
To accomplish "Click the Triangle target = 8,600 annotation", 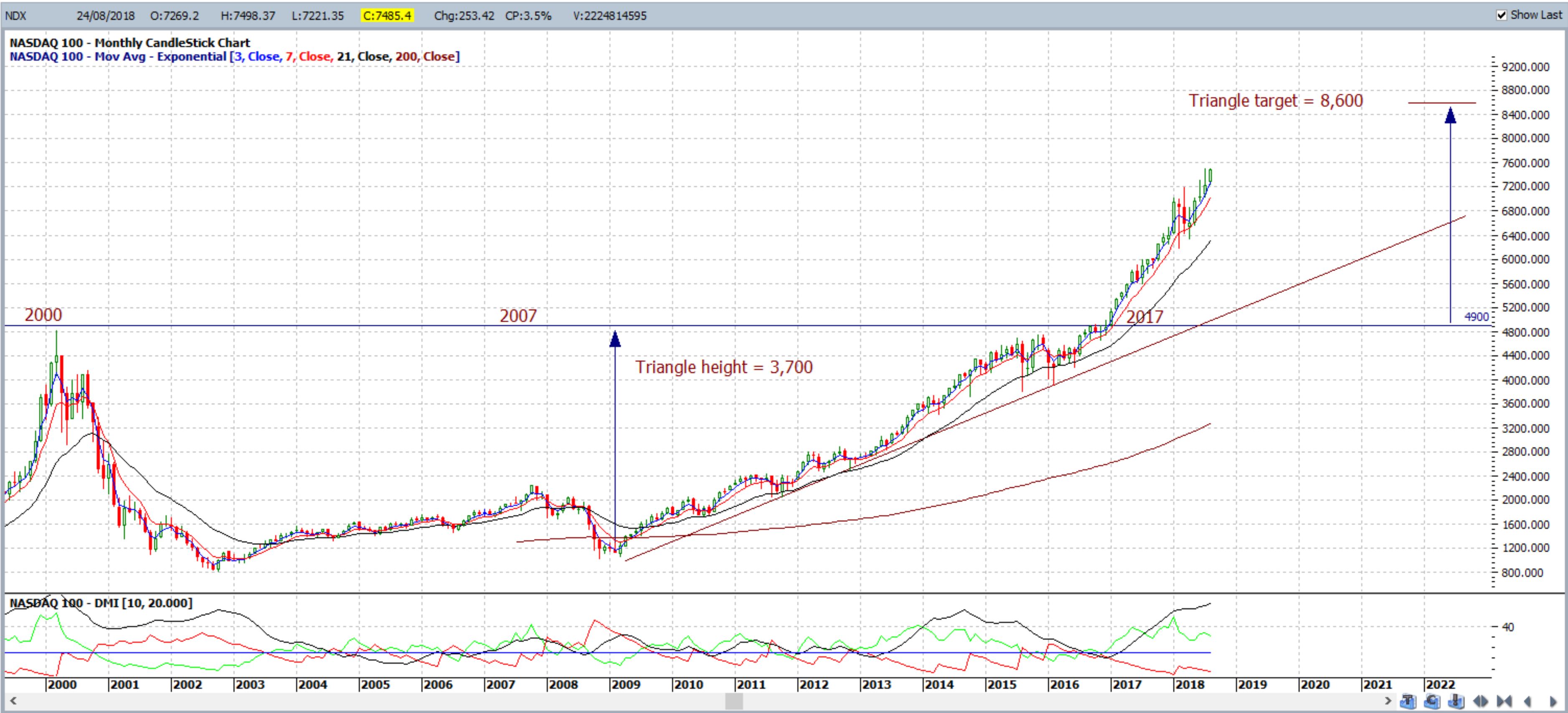I will click(x=1276, y=100).
